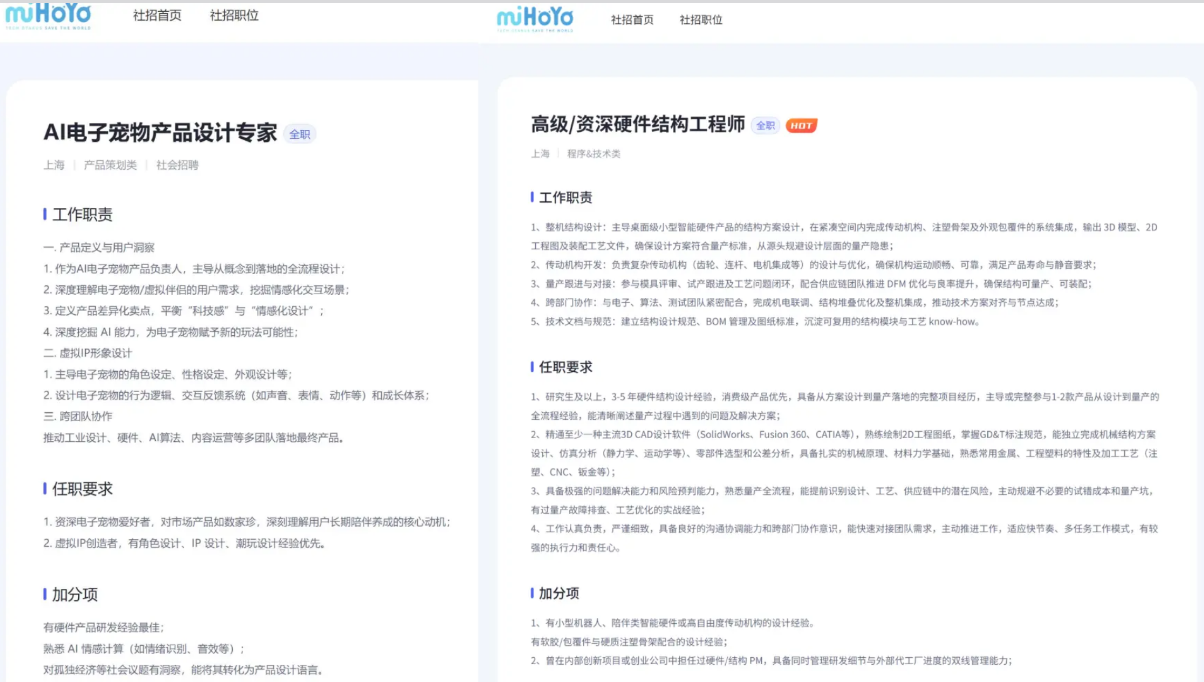1204x682 pixels.
Task: Open 社招首页 in the left window
Action: tap(157, 15)
